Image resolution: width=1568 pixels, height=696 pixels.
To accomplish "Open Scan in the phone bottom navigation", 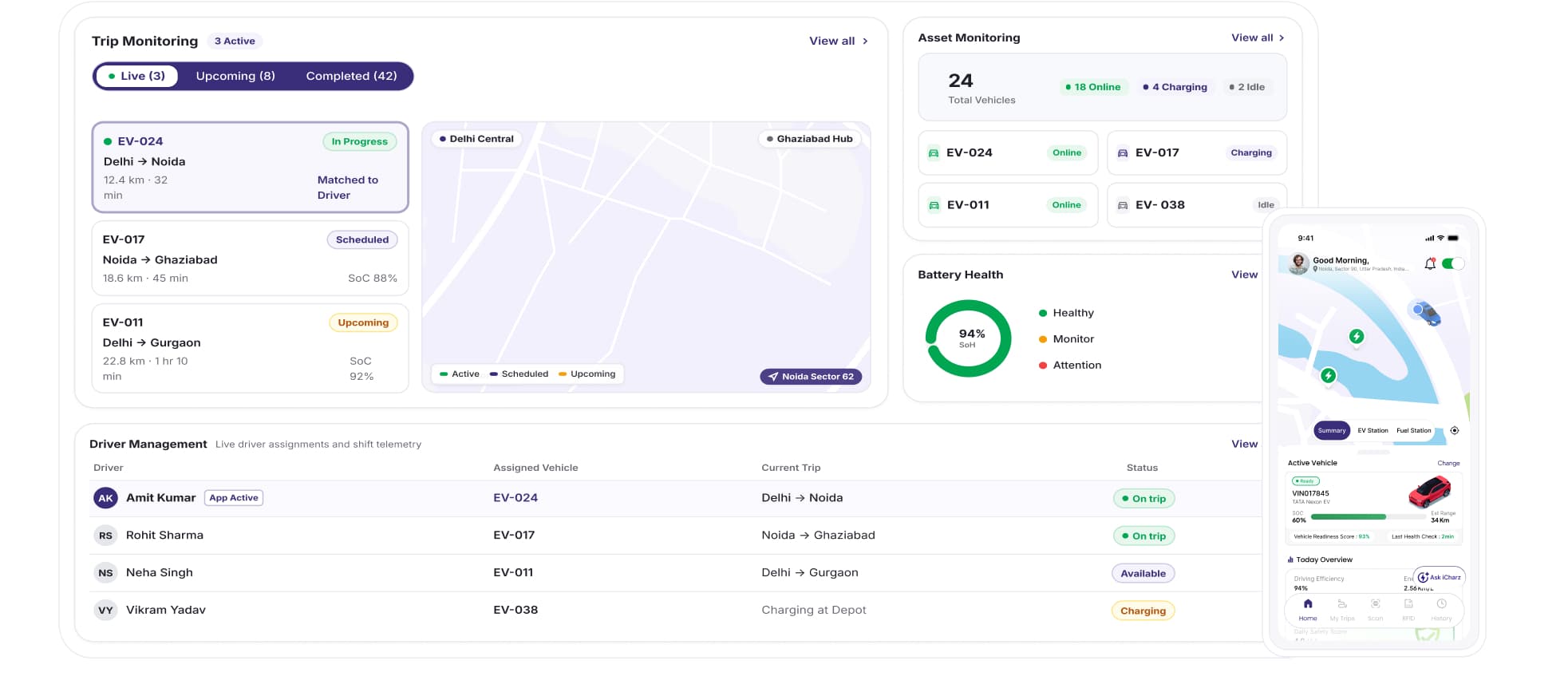I will coord(1376,610).
